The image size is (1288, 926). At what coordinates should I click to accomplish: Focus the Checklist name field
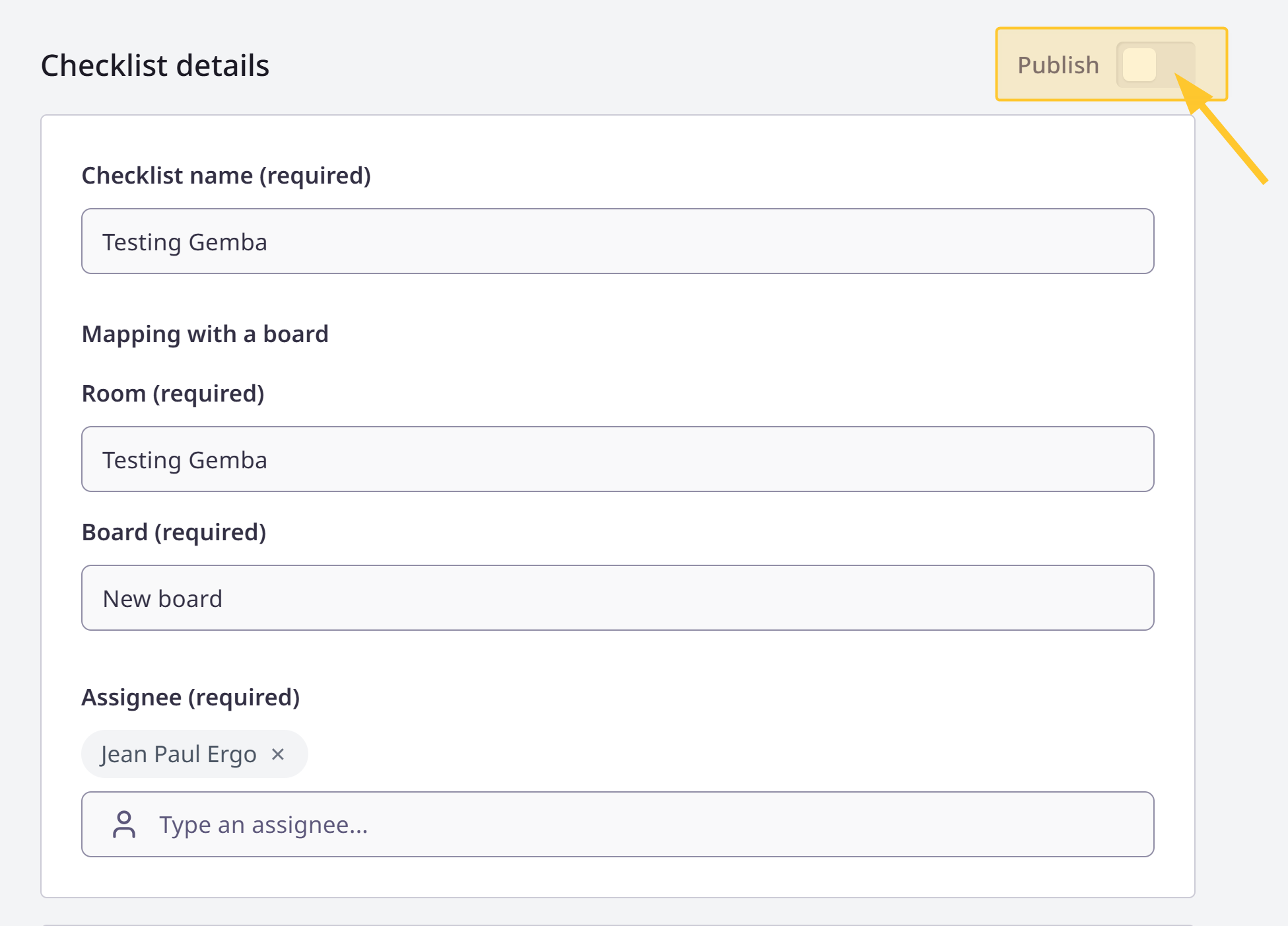point(618,241)
